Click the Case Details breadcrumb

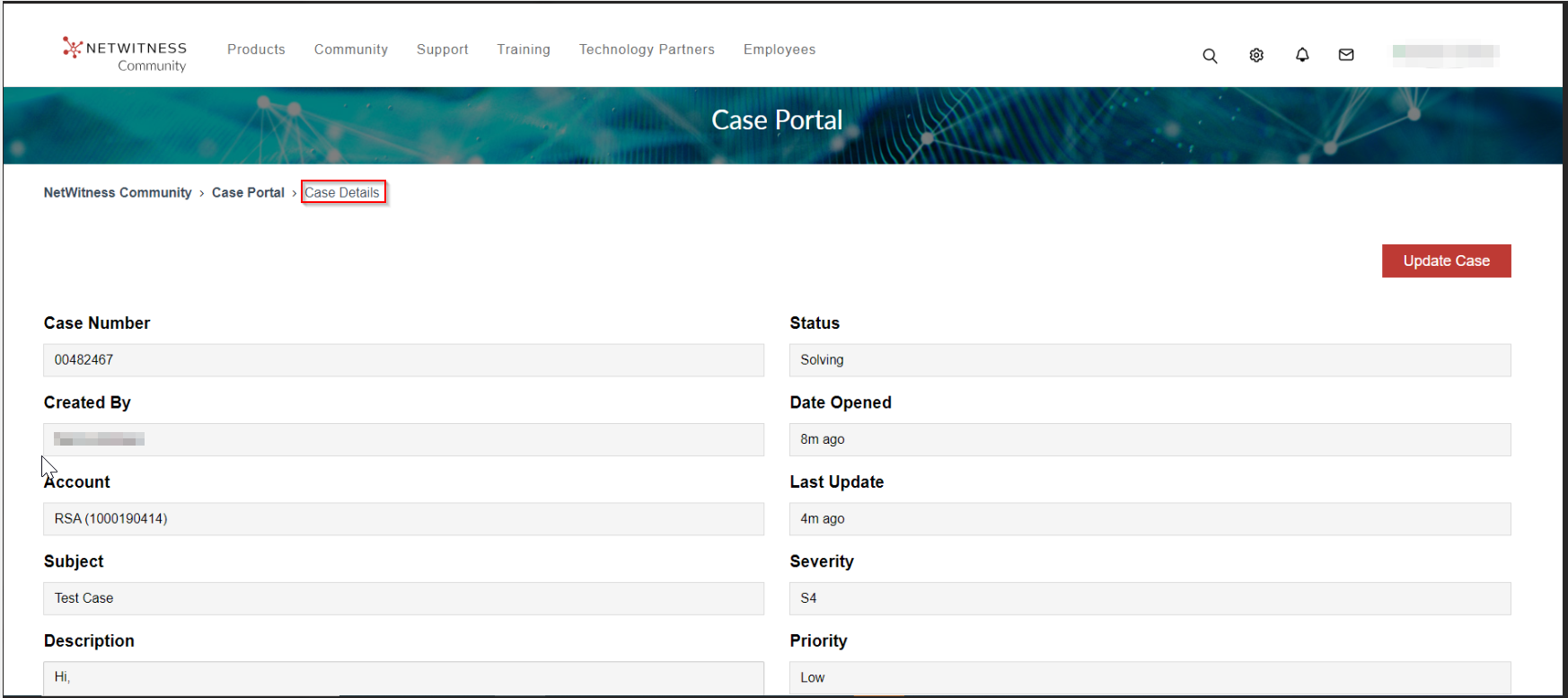[342, 193]
